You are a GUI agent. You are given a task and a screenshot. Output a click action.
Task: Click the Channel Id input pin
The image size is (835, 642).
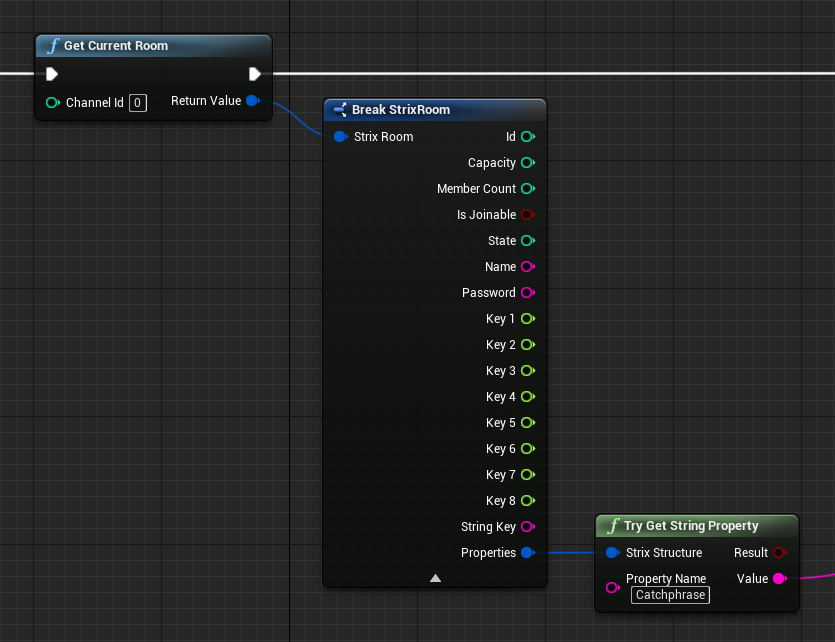pos(53,103)
